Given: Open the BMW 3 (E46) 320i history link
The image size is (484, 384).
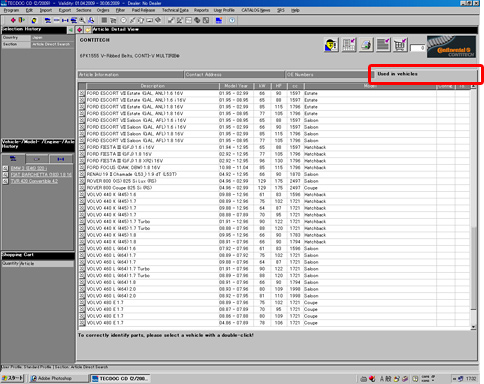Looking at the screenshot, I should 28,168.
